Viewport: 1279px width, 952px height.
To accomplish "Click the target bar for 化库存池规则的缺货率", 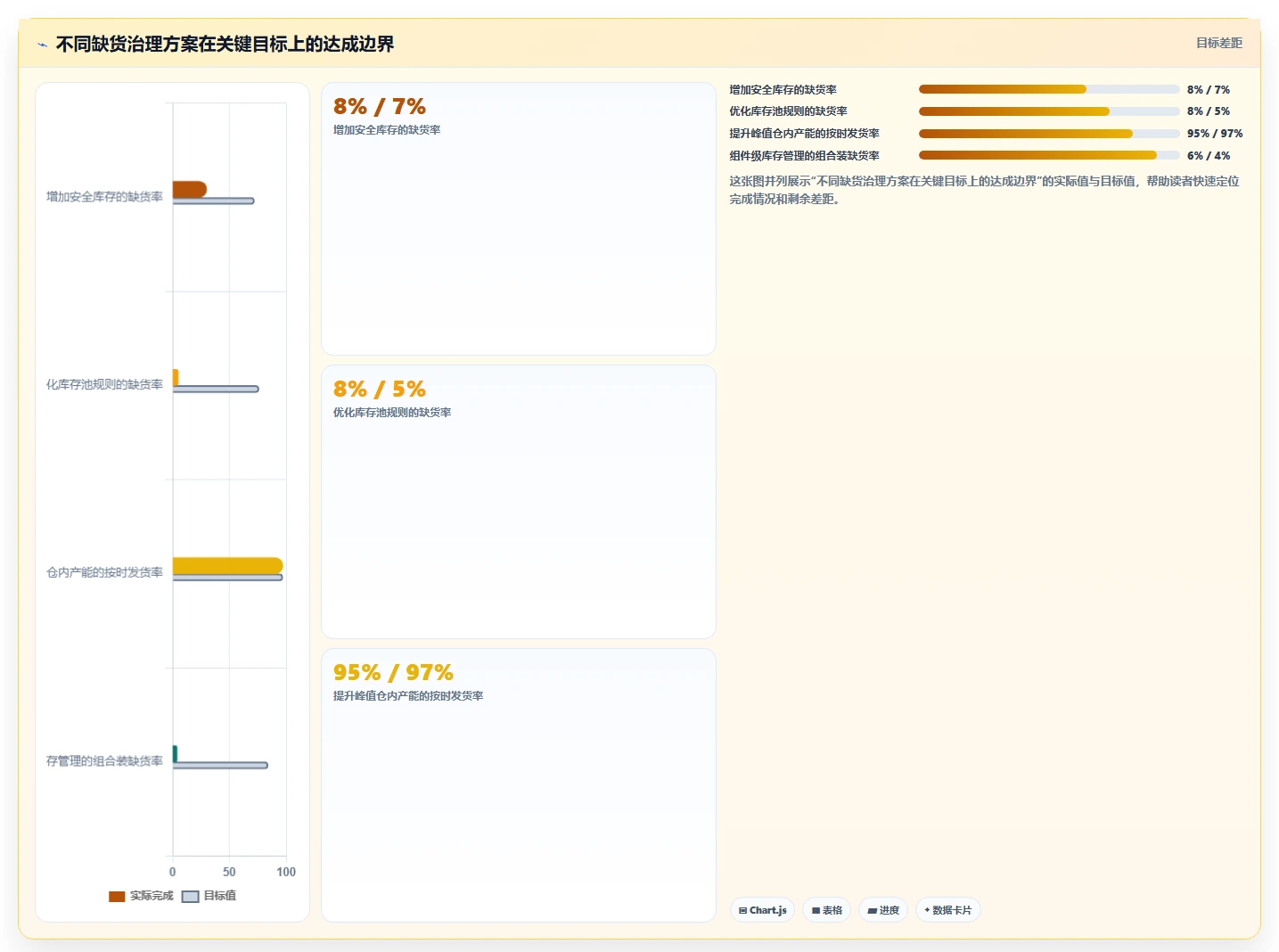I will point(216,389).
